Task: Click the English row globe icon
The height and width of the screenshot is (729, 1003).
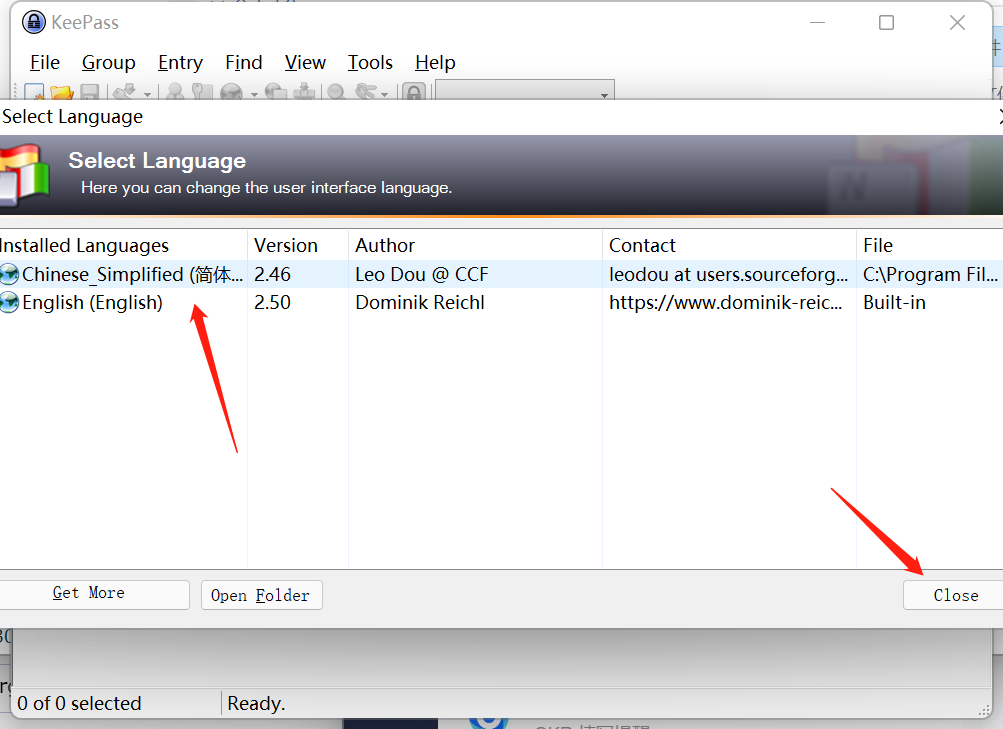Action: [x=9, y=302]
